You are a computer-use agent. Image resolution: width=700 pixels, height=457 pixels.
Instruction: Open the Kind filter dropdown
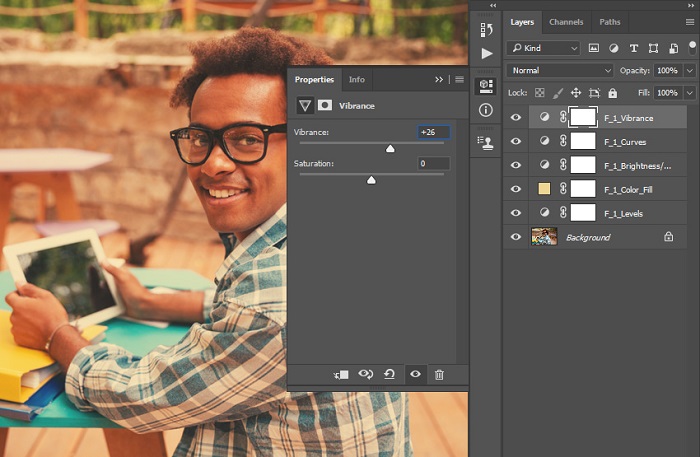coord(543,48)
